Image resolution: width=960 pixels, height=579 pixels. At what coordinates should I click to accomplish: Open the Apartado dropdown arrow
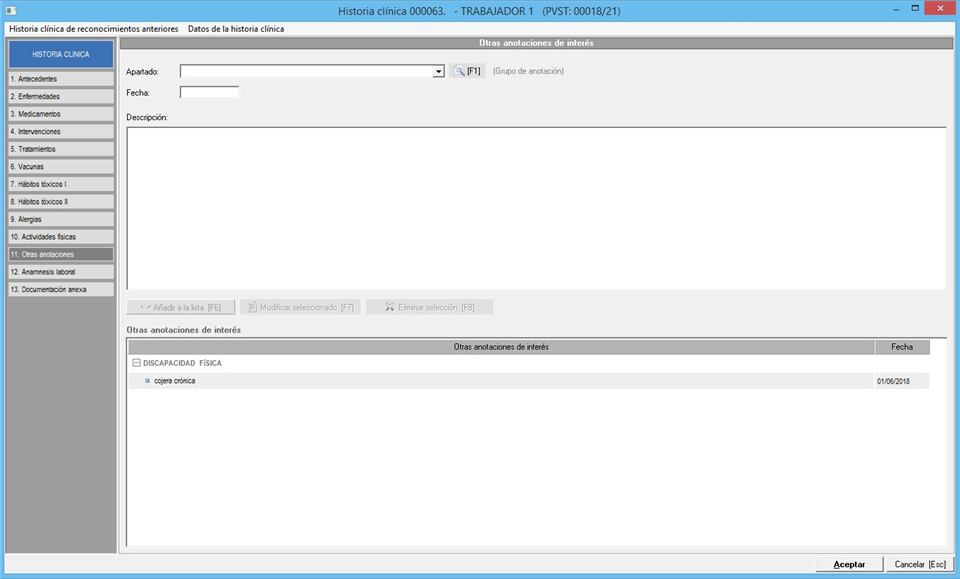pos(438,72)
